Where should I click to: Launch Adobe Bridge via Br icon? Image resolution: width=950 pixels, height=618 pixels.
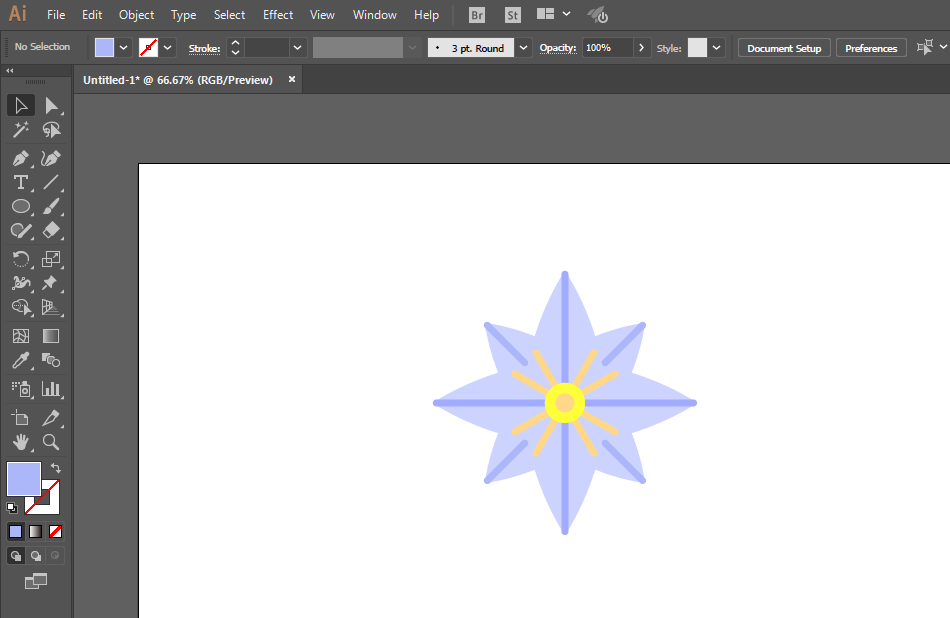point(477,15)
